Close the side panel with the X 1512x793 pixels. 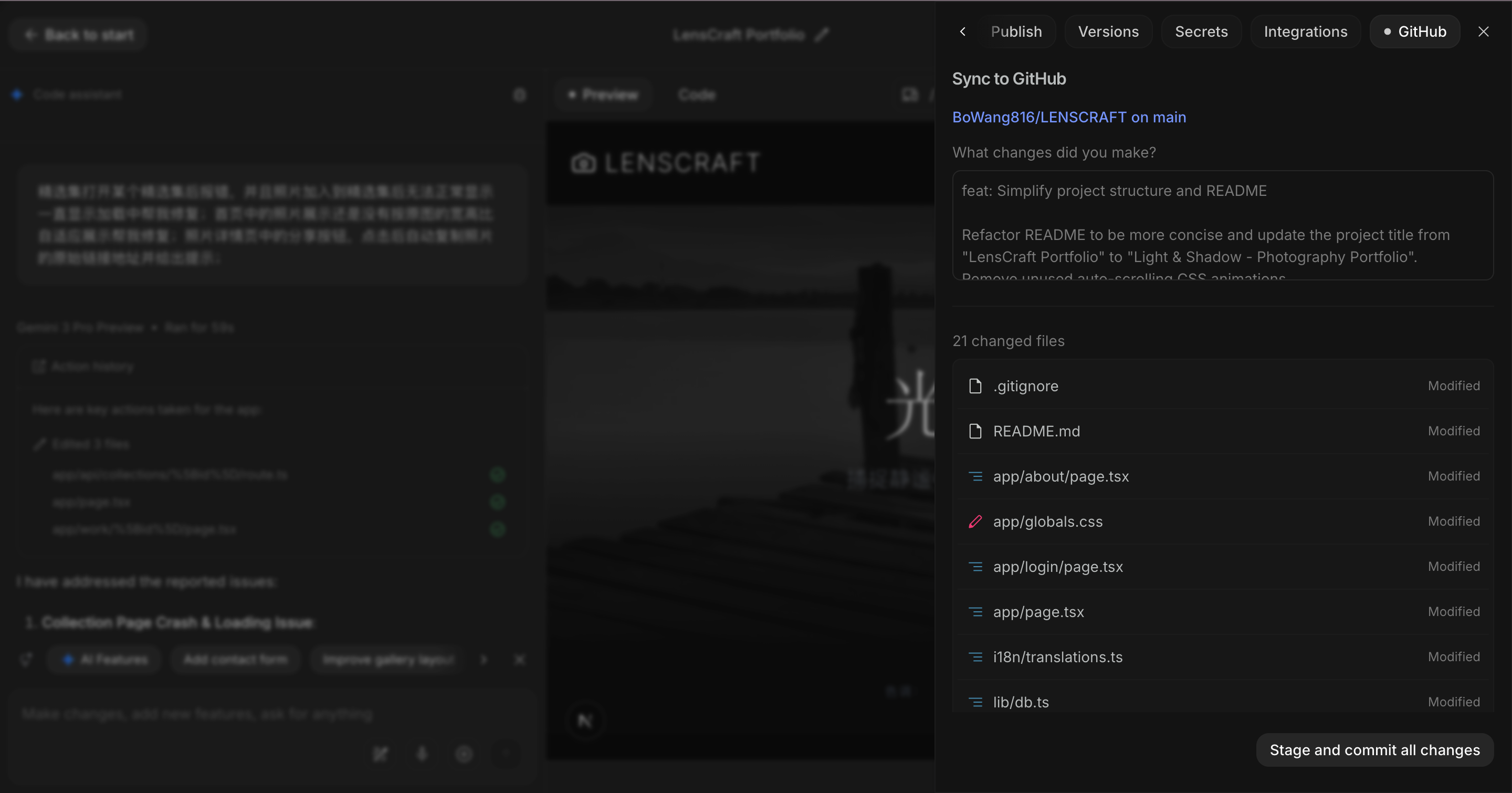1483,32
